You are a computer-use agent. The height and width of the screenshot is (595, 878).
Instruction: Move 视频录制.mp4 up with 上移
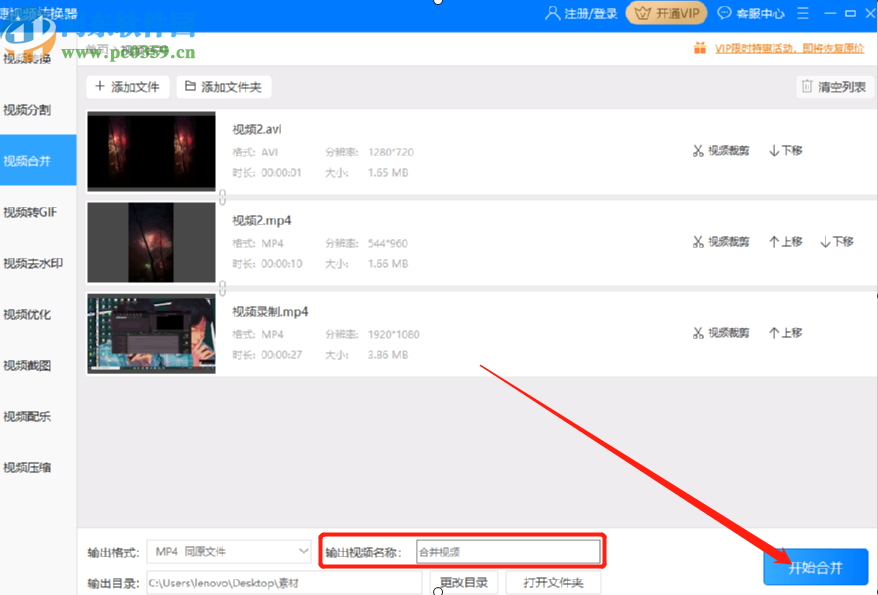click(x=786, y=333)
